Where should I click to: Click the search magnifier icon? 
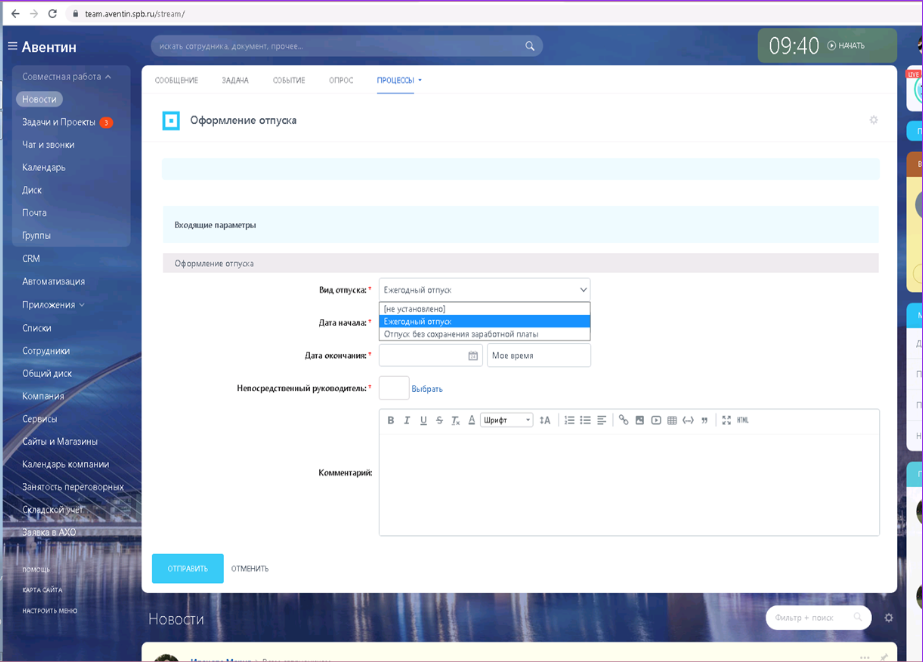click(530, 46)
